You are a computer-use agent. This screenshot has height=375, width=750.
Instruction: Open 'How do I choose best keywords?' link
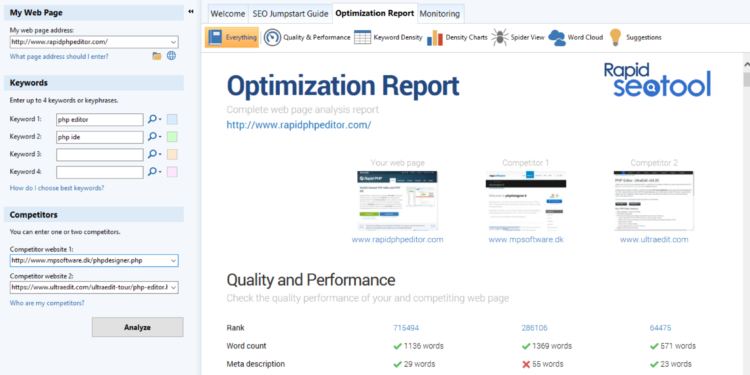(57, 188)
